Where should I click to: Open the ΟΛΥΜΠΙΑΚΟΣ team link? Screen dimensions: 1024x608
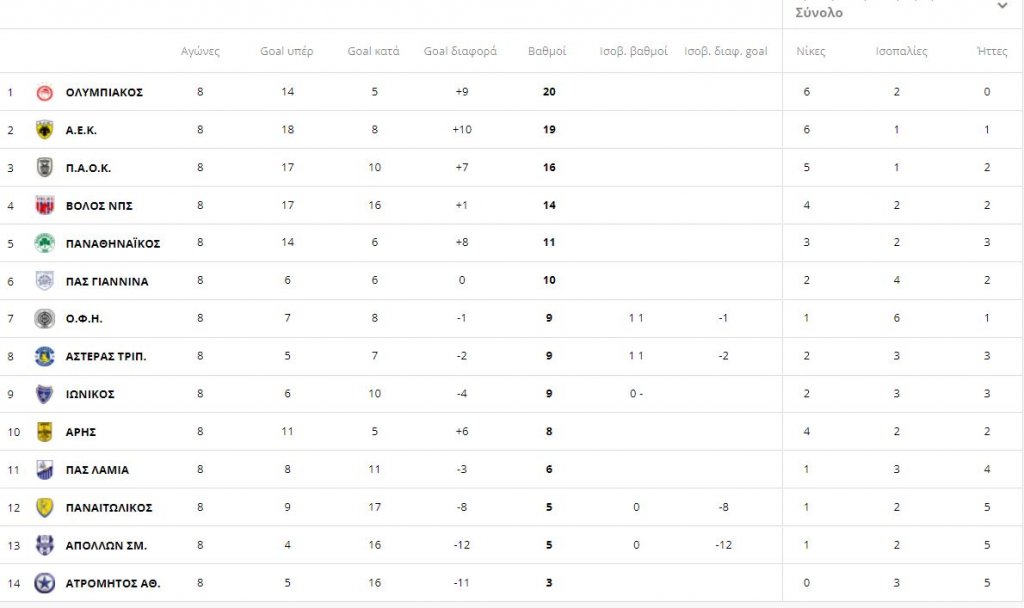point(104,92)
